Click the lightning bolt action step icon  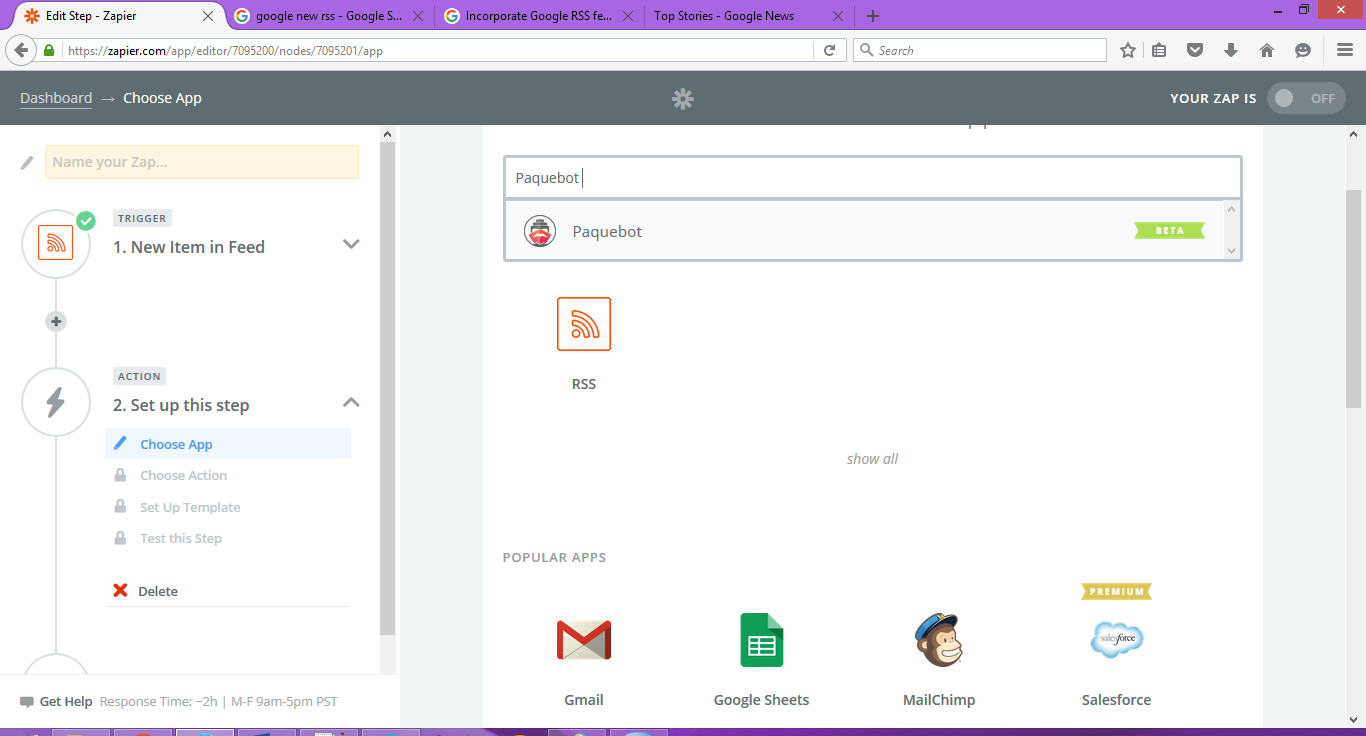(56, 402)
